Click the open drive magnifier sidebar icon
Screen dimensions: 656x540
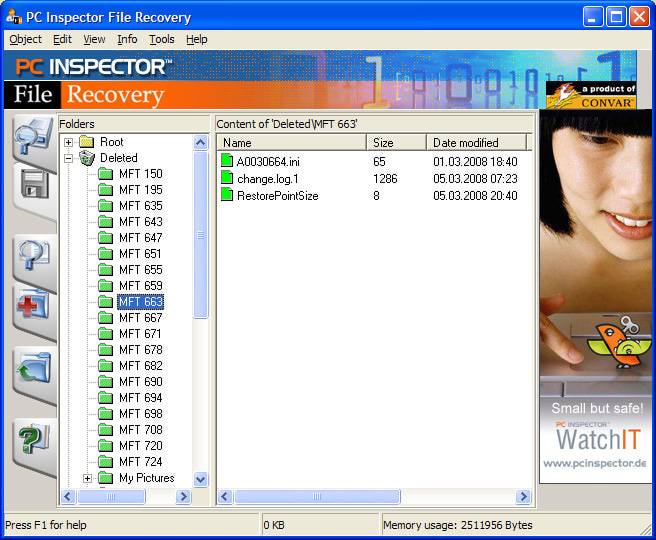[32, 137]
